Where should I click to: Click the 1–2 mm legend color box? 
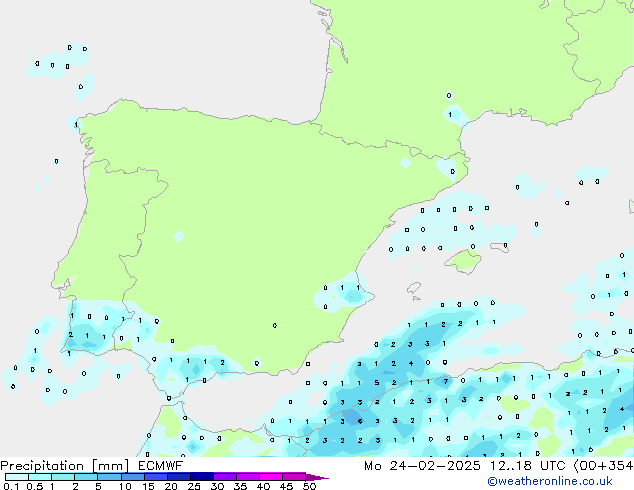click(x=63, y=477)
